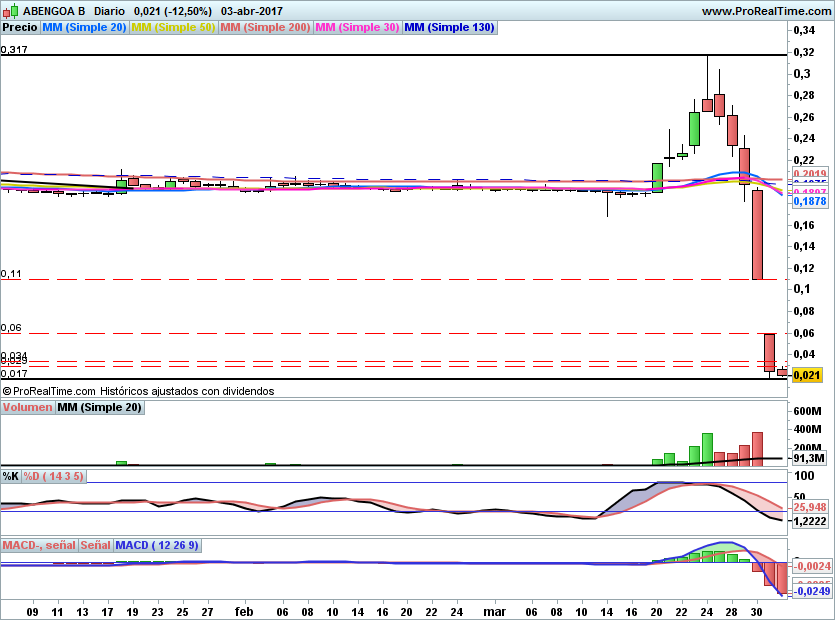This screenshot has width=835, height=620.
Task: Click the yellow 0,021 current price tag
Action: (807, 375)
